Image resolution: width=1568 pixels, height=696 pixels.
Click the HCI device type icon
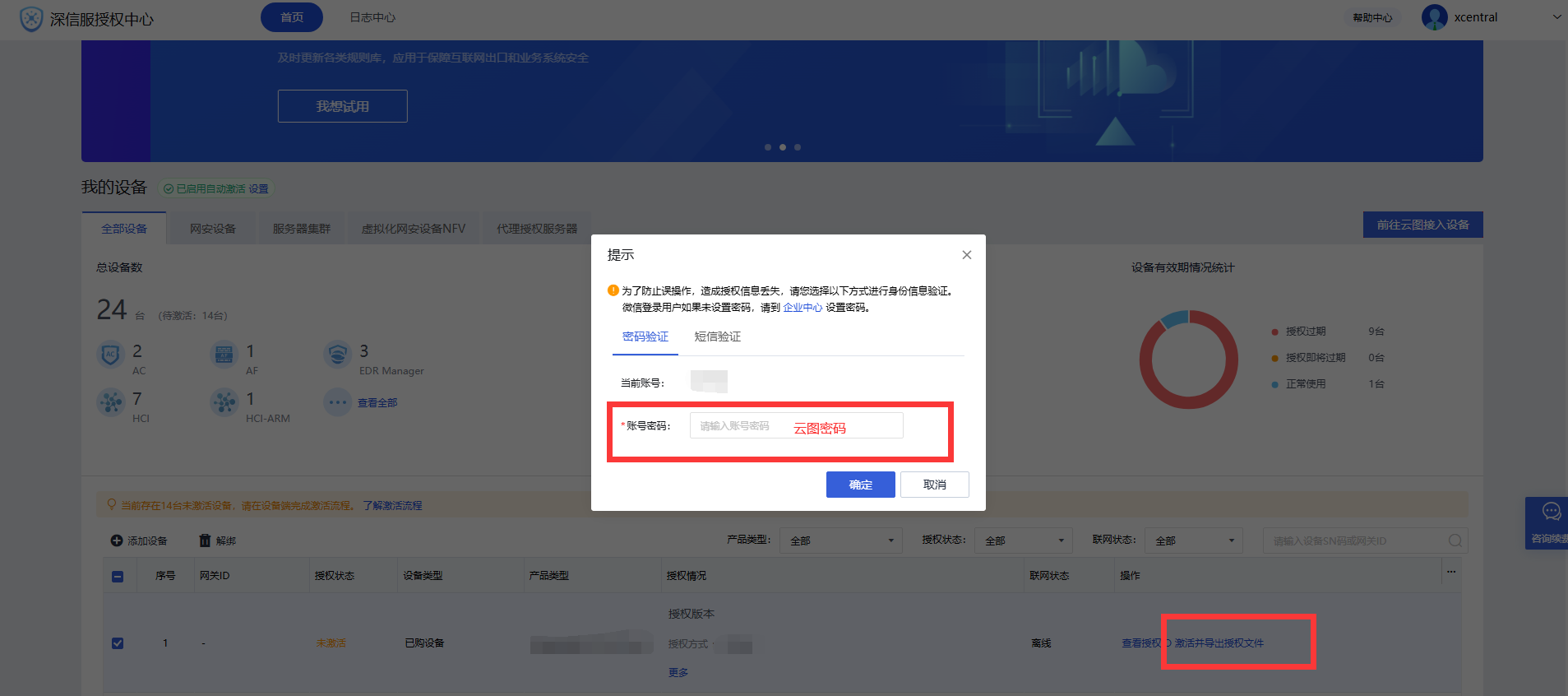[x=110, y=402]
